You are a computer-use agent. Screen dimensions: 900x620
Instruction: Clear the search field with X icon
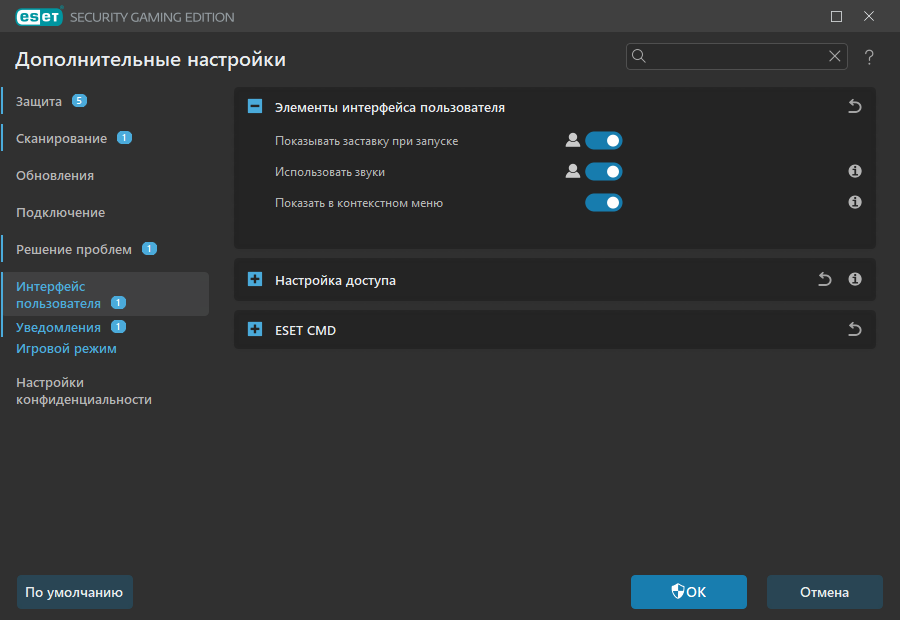[x=835, y=56]
